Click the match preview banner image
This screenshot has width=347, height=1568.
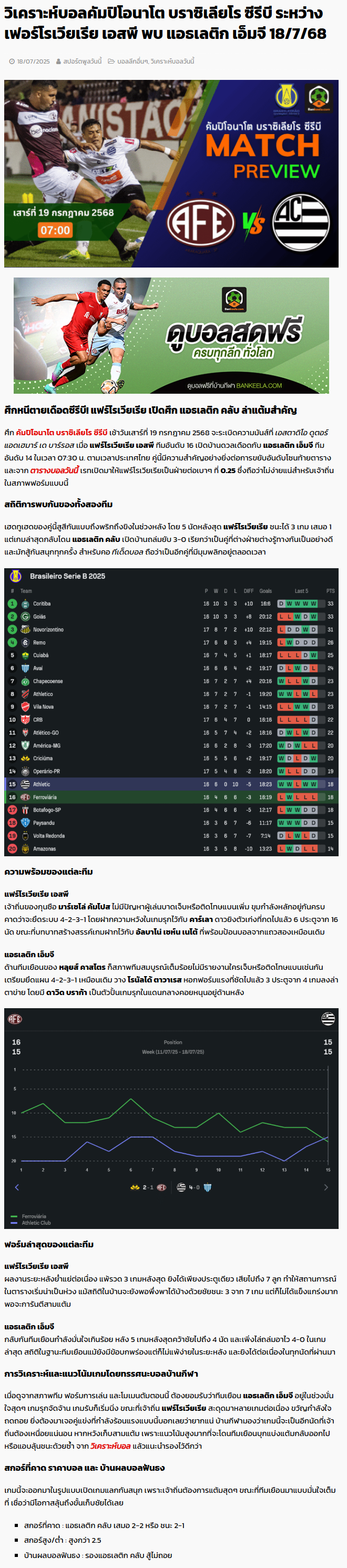click(171, 173)
